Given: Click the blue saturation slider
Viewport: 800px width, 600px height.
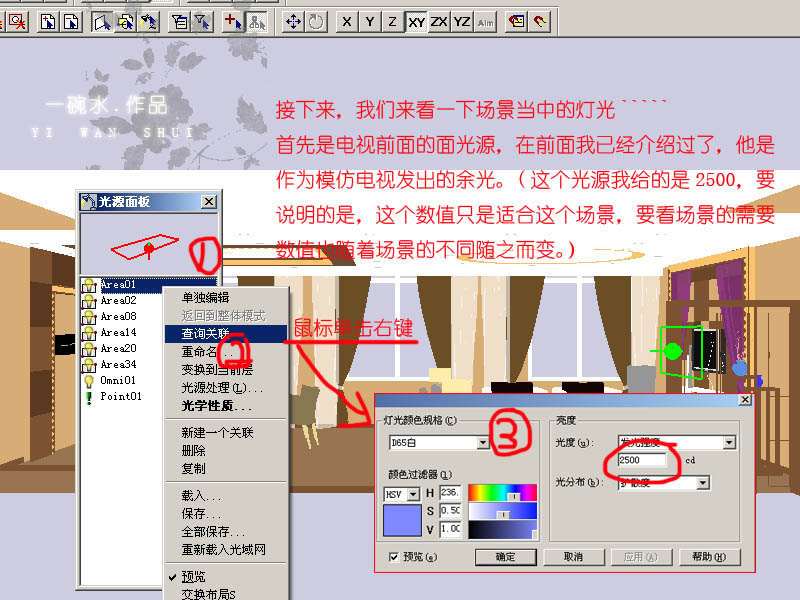Looking at the screenshot, I should point(503,511).
